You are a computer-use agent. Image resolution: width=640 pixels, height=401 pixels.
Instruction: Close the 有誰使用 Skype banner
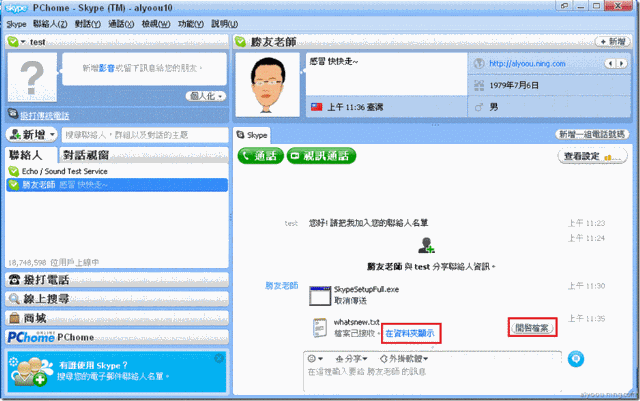(219, 359)
